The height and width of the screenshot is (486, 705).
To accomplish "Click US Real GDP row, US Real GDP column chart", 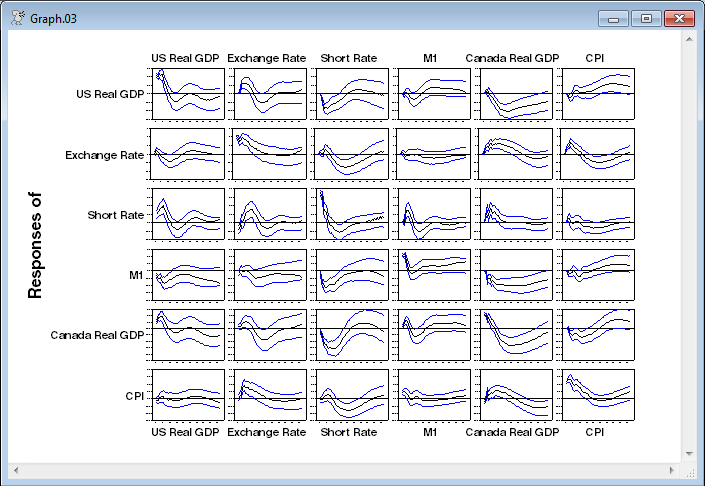I will coord(186,94).
